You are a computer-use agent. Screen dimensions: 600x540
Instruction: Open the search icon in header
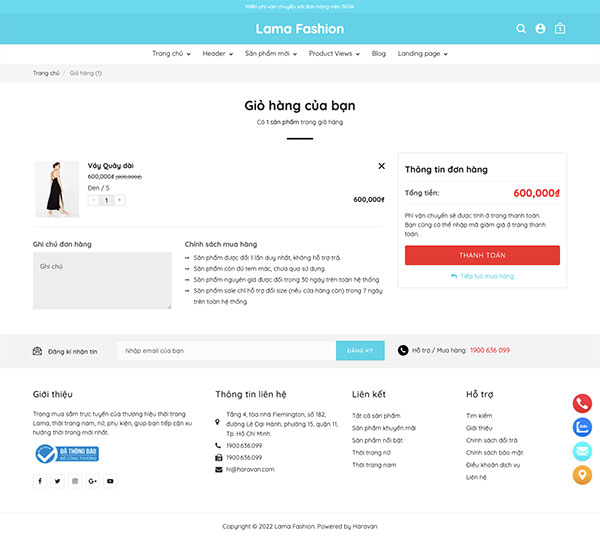[521, 29]
